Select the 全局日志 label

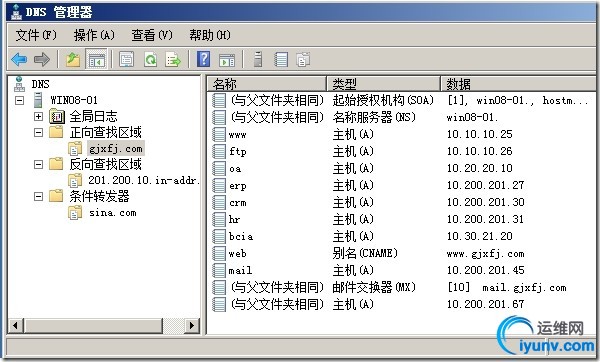coord(93,116)
